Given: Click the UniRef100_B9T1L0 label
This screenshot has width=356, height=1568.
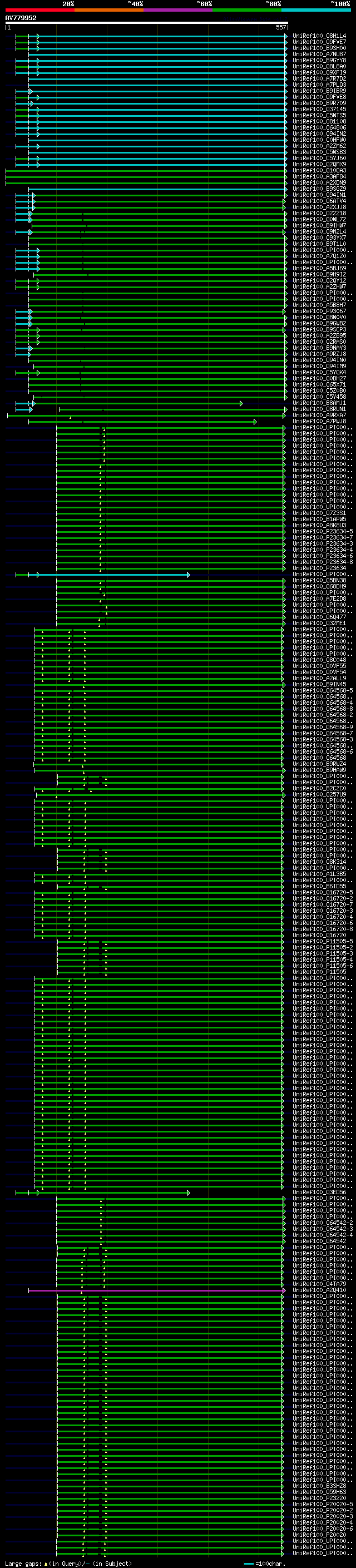Looking at the screenshot, I should (x=319, y=244).
